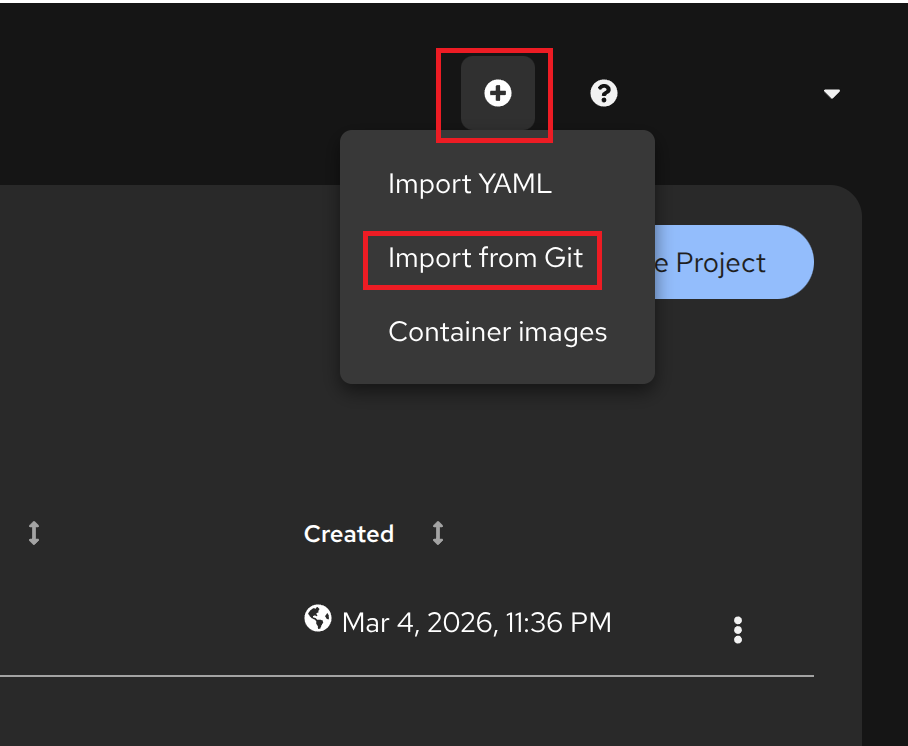This screenshot has width=908, height=746.
Task: Collapse the add menu by clicking the plus icon
Action: coord(497,93)
